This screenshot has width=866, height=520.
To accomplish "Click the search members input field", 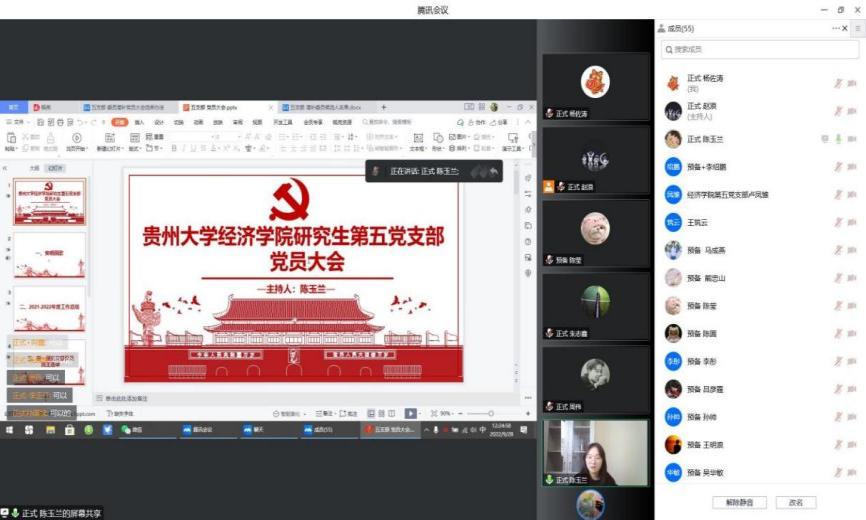I will (x=759, y=50).
